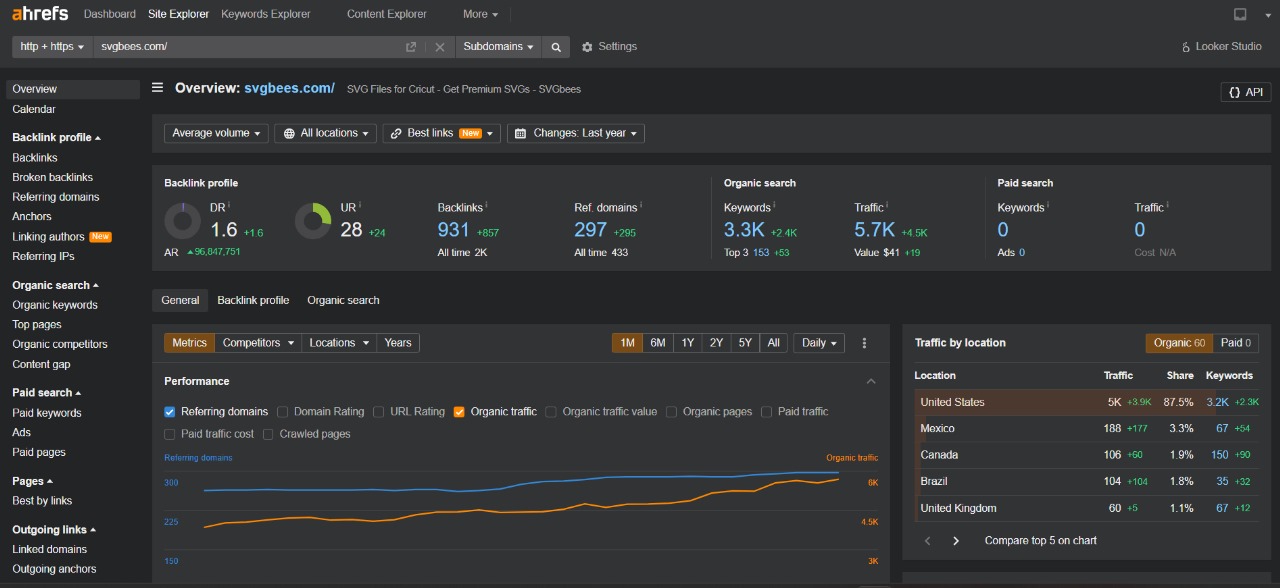Screen dimensions: 1280x588
Task: Click the search magnifier button
Action: 557,47
